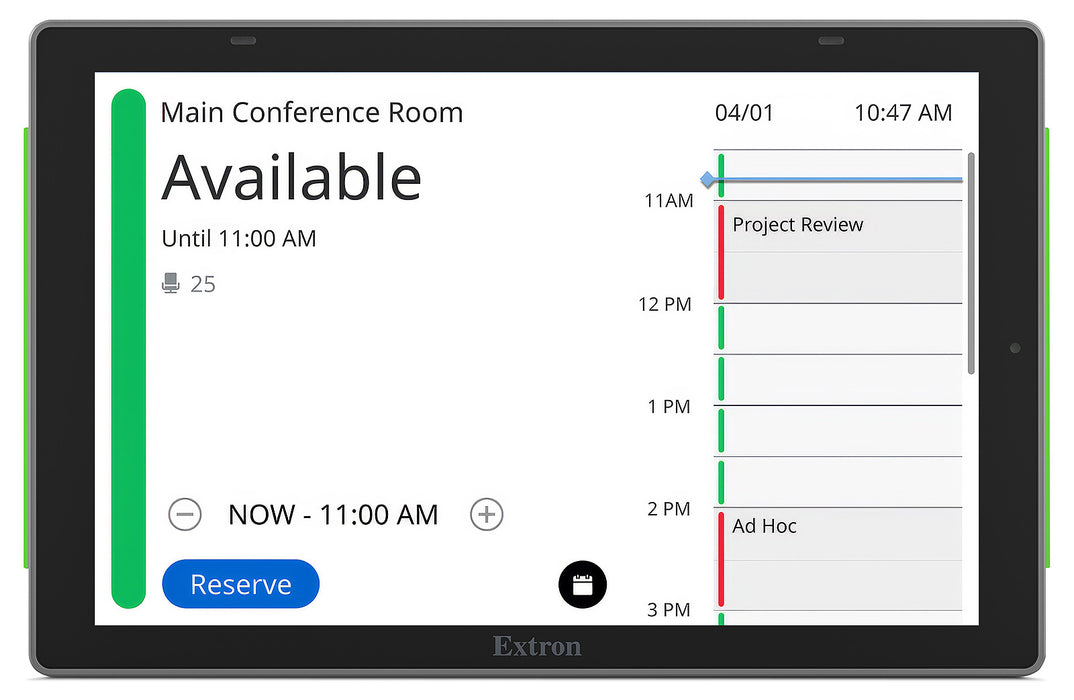Select the free 12:30 PM time slot

click(838, 379)
